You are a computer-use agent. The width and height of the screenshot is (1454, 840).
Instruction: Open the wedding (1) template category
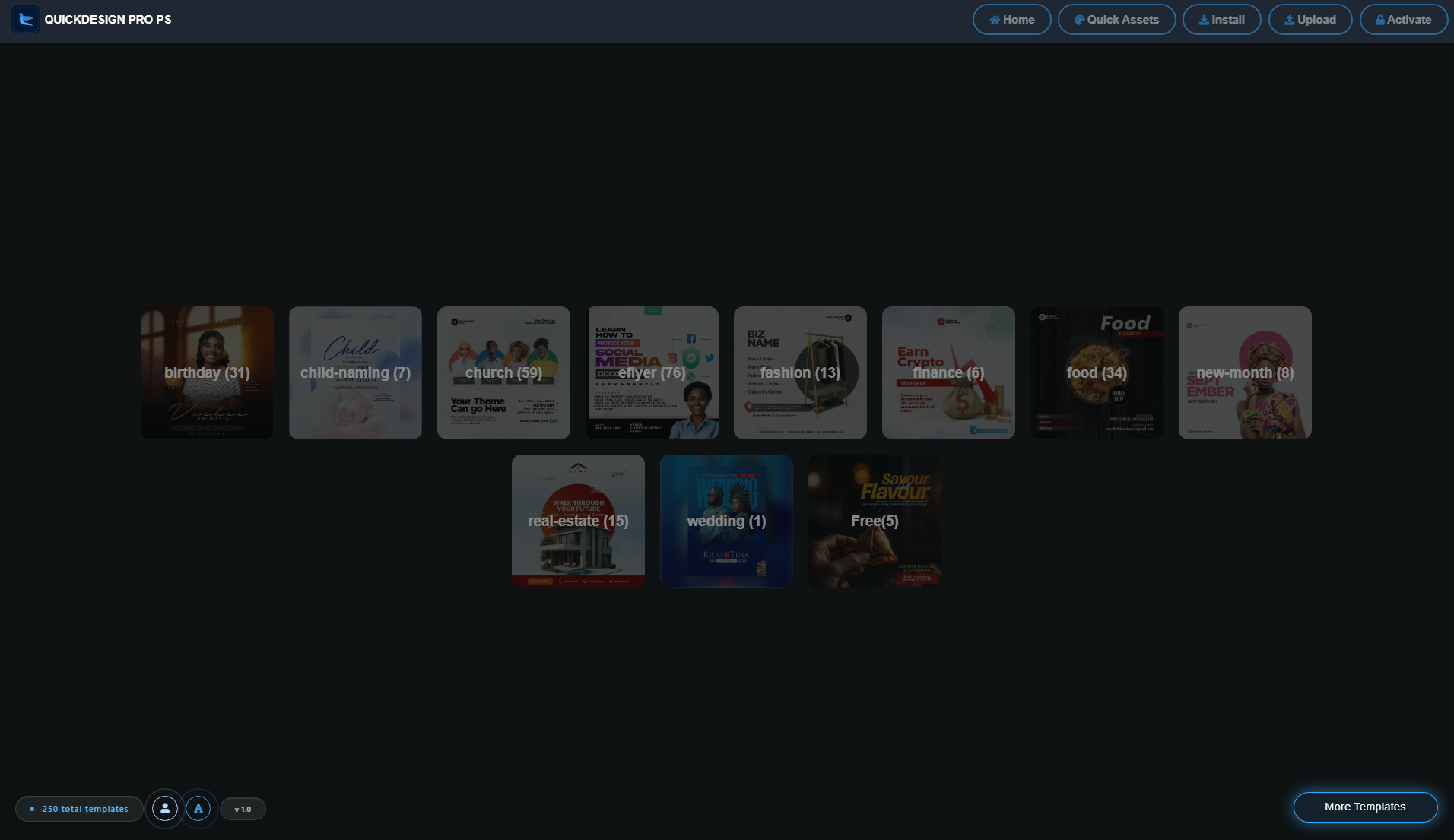(x=725, y=521)
